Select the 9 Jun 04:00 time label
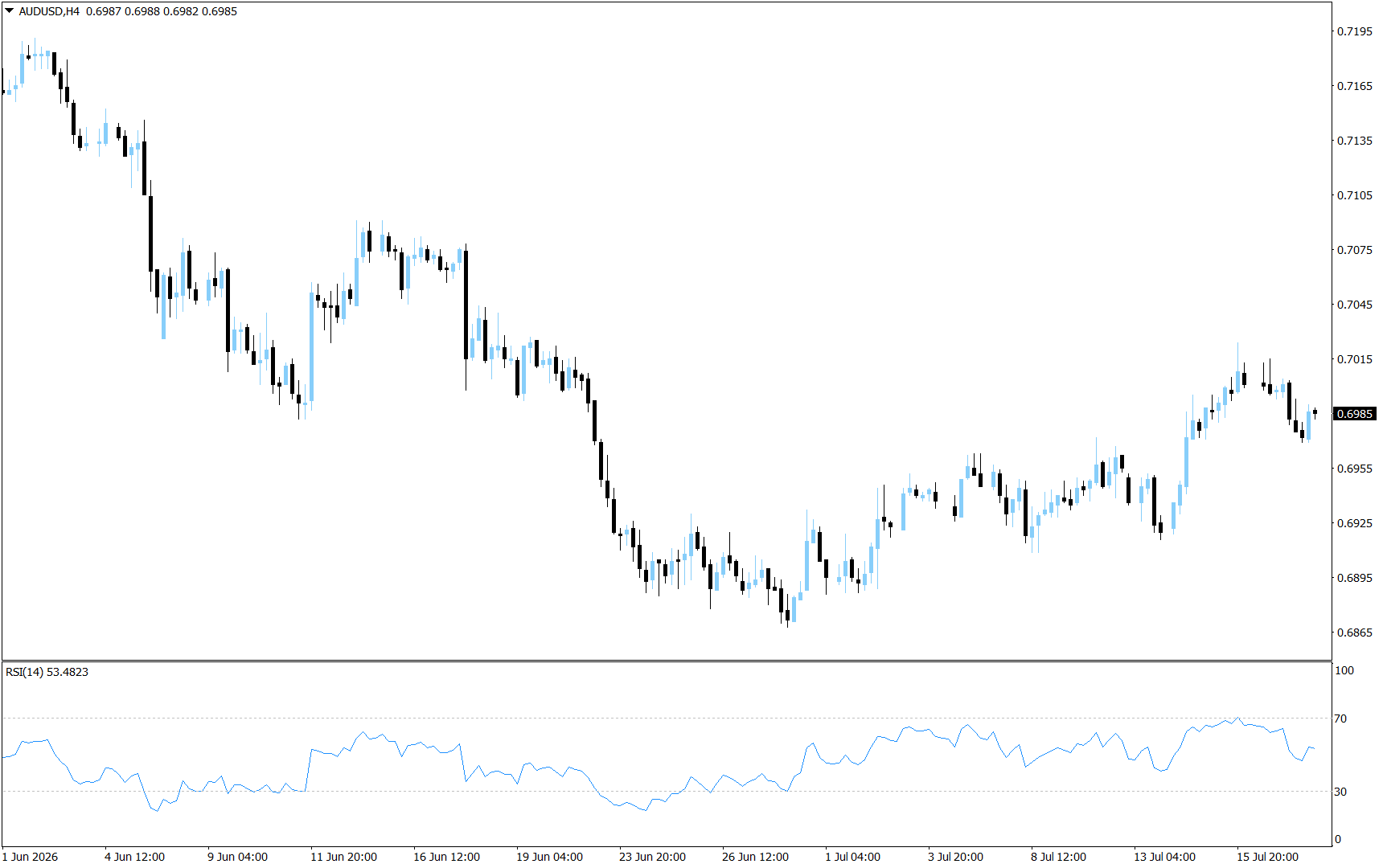Image resolution: width=1383 pixels, height=868 pixels. pyautogui.click(x=237, y=857)
